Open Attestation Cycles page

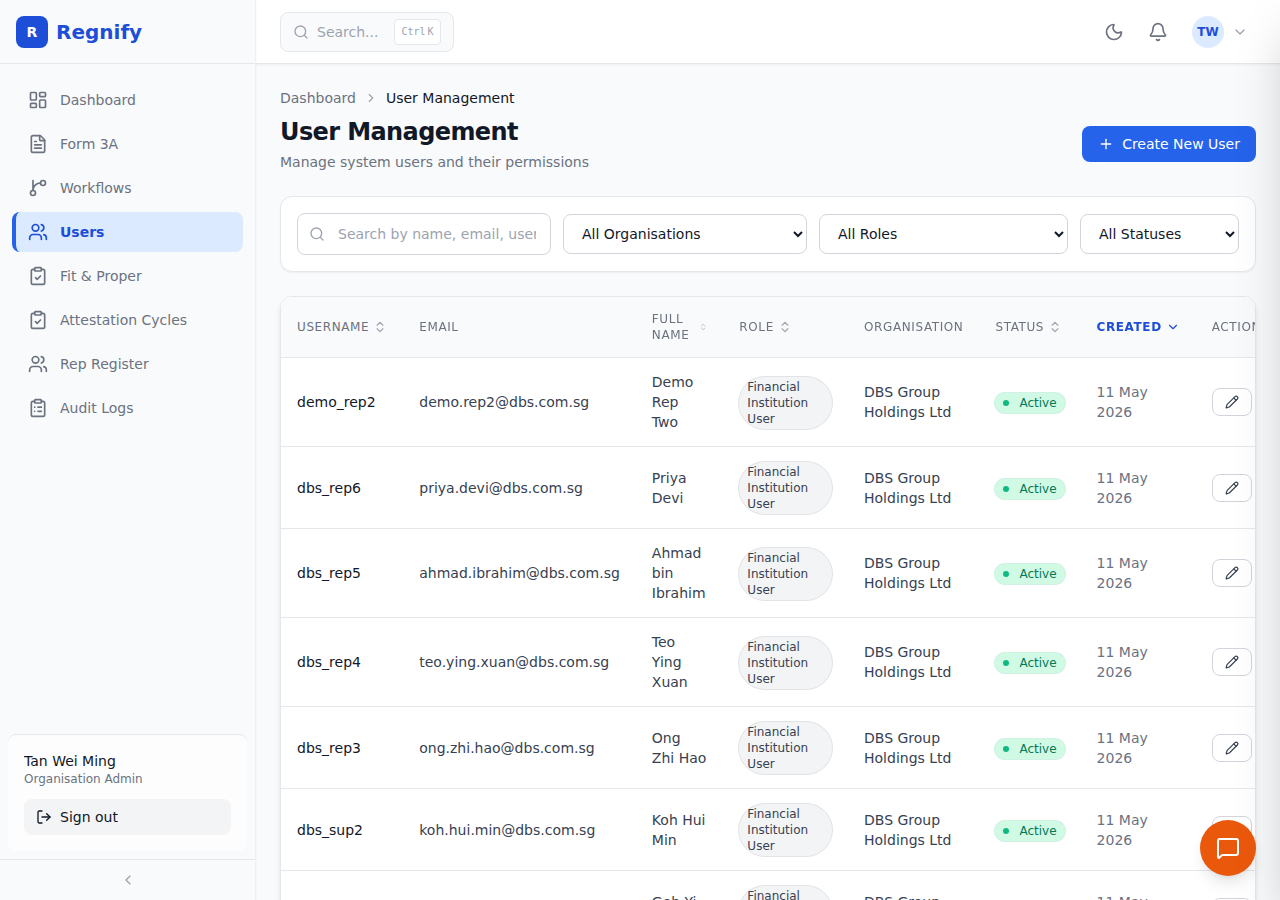pos(128,320)
